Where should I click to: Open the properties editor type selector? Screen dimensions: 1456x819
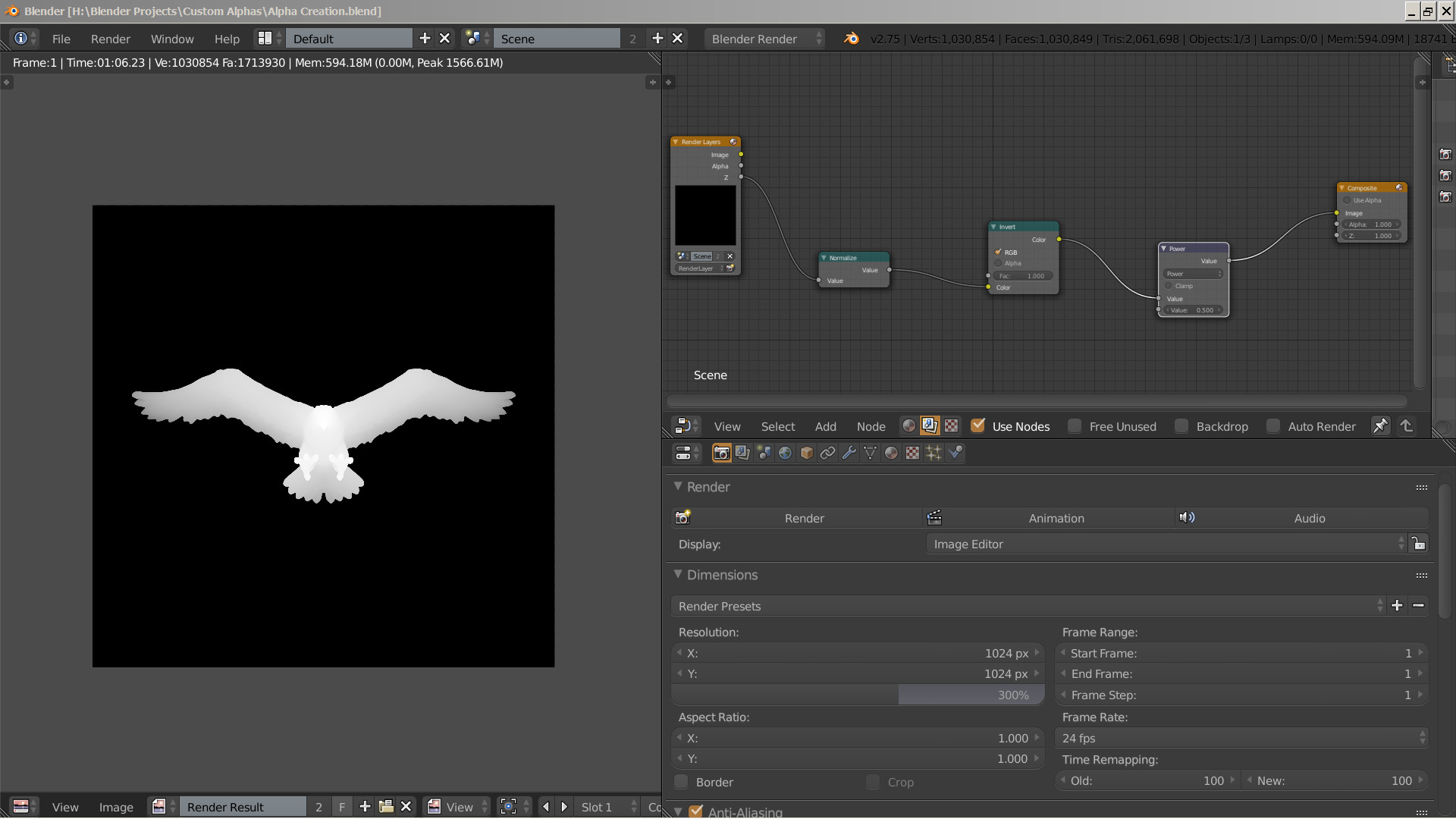click(x=687, y=453)
